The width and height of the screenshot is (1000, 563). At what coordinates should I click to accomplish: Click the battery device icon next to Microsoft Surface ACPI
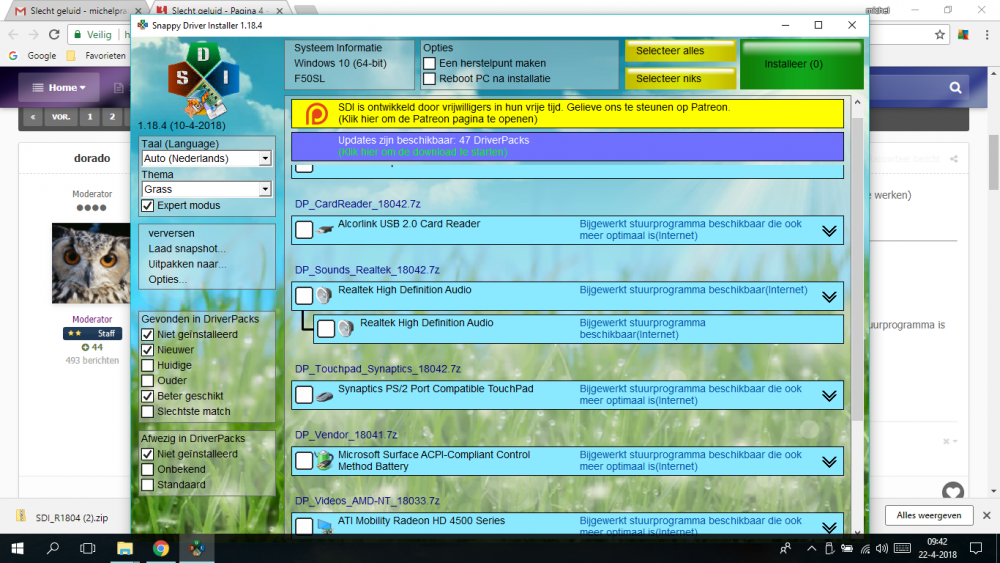(325, 460)
